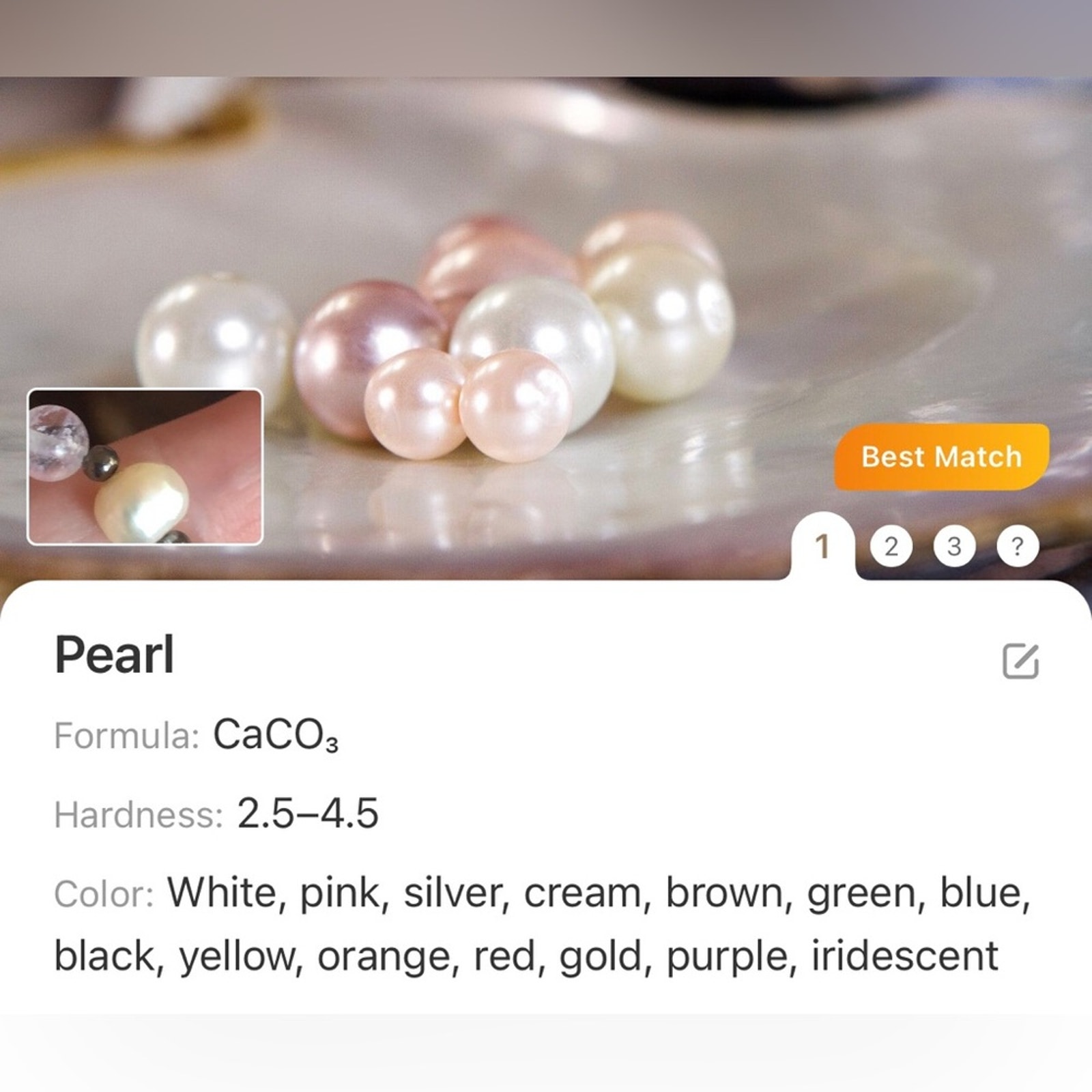1092x1092 pixels.
Task: Switch to match result tab 1
Action: tap(822, 546)
